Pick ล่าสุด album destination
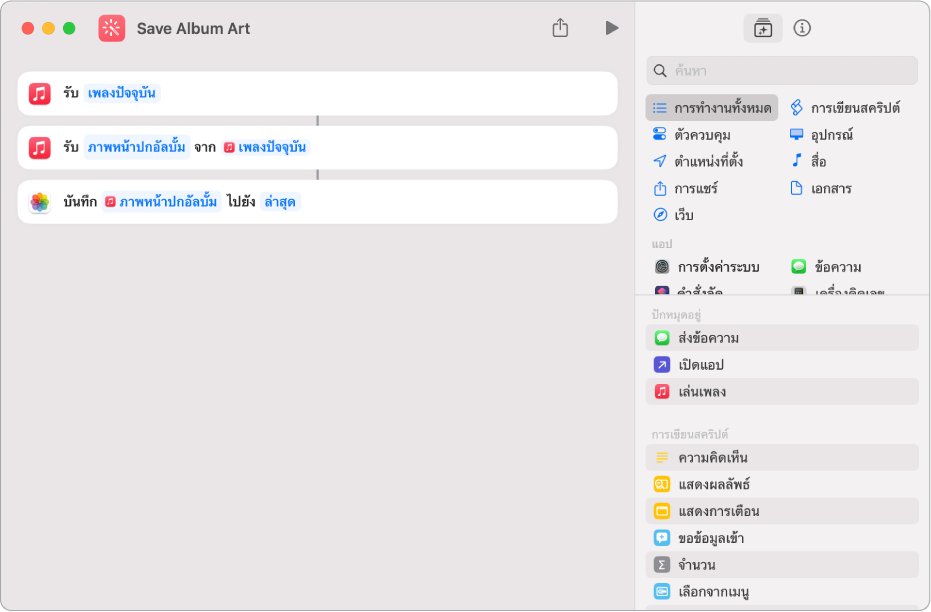This screenshot has height=612, width=931. click(281, 201)
